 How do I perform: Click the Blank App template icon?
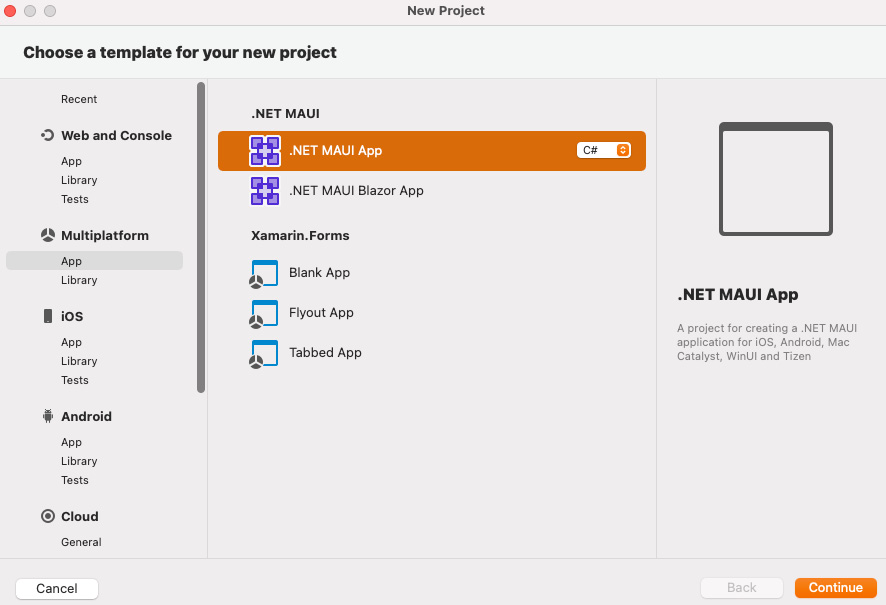264,274
